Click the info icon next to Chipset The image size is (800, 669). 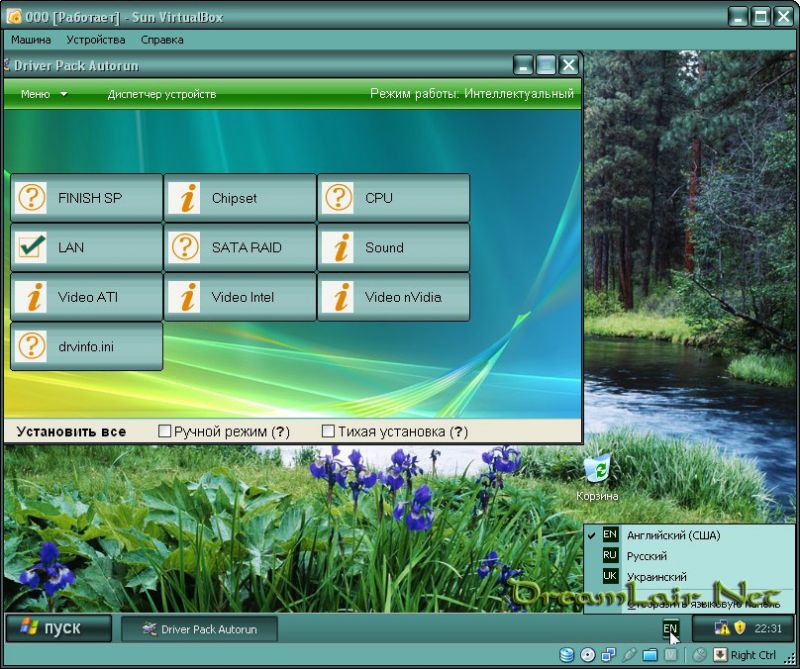pos(186,198)
